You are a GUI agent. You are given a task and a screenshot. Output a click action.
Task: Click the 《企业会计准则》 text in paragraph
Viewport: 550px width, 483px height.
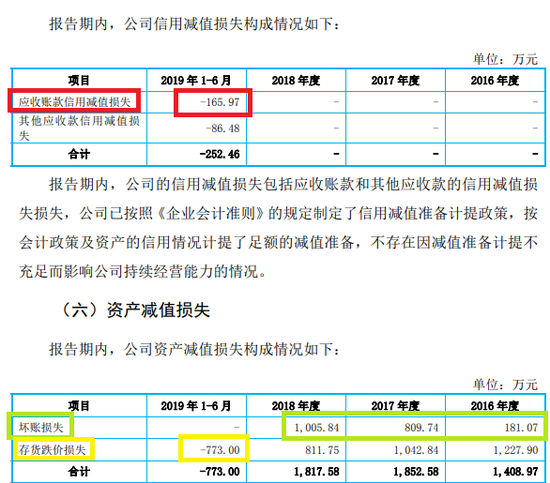coord(210,213)
